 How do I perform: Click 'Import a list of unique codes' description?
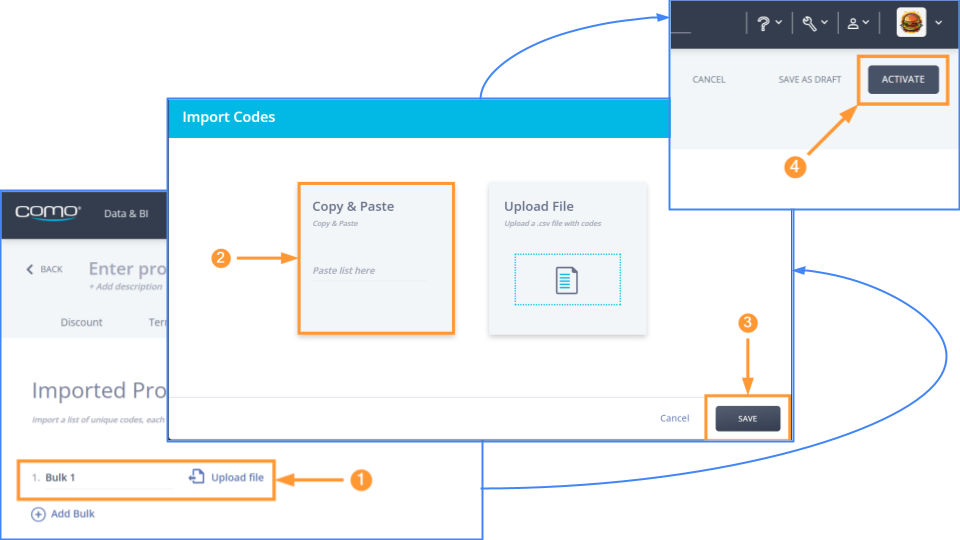point(98,420)
